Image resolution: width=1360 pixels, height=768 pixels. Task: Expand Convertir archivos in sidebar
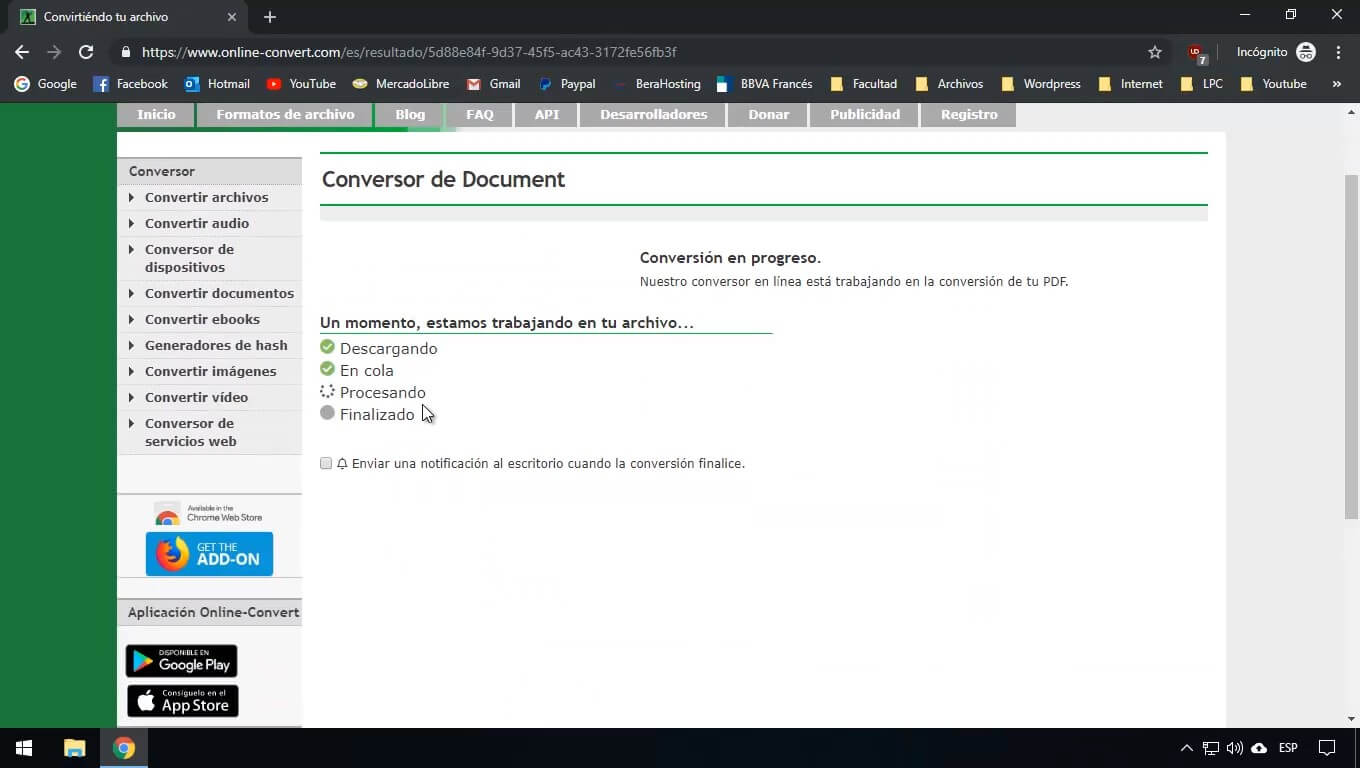pos(209,197)
